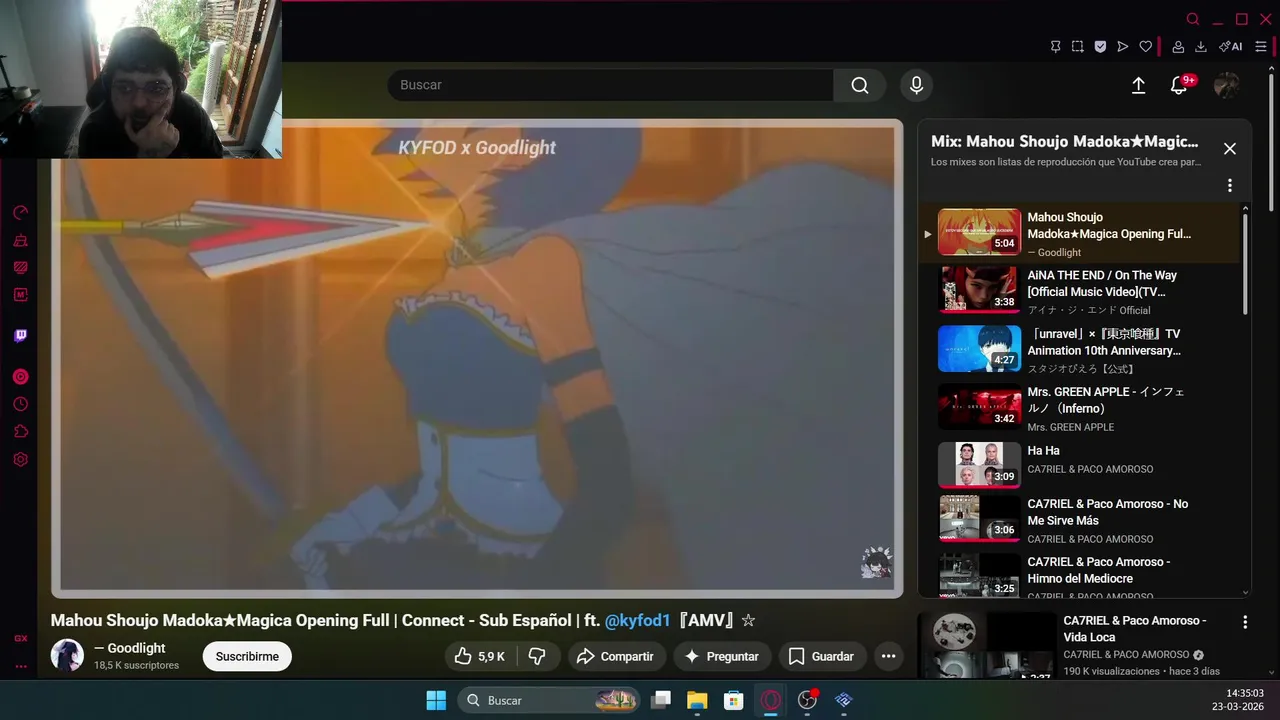This screenshot has height=720, width=1280.
Task: Click the YouTube search field
Action: (610, 85)
